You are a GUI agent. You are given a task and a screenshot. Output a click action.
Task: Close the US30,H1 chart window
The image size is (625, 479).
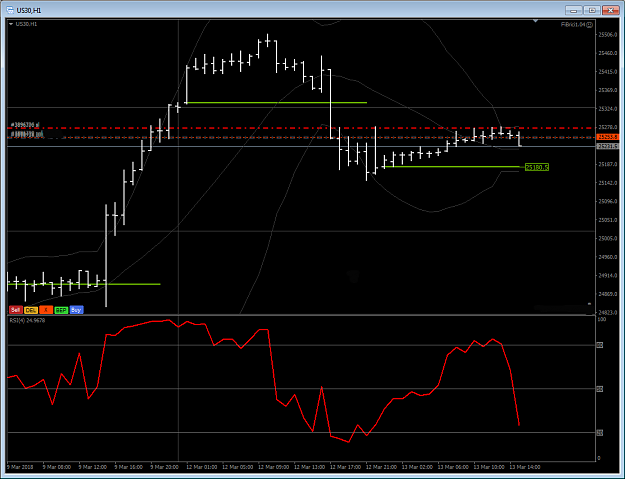pos(610,10)
